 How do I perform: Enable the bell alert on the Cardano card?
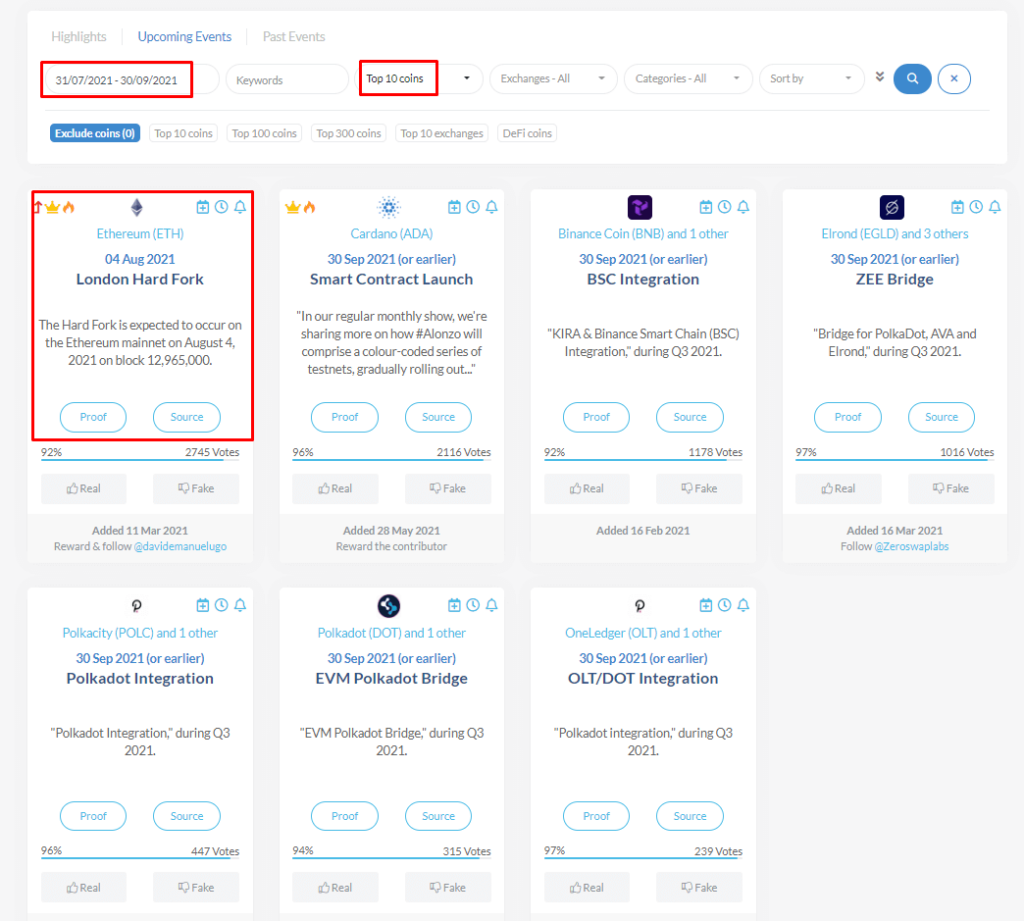coord(492,207)
